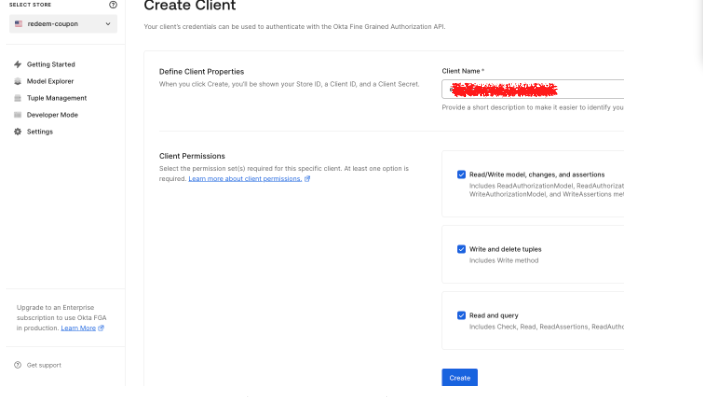
Task: Expand the store selector chevron
Action: 108,24
